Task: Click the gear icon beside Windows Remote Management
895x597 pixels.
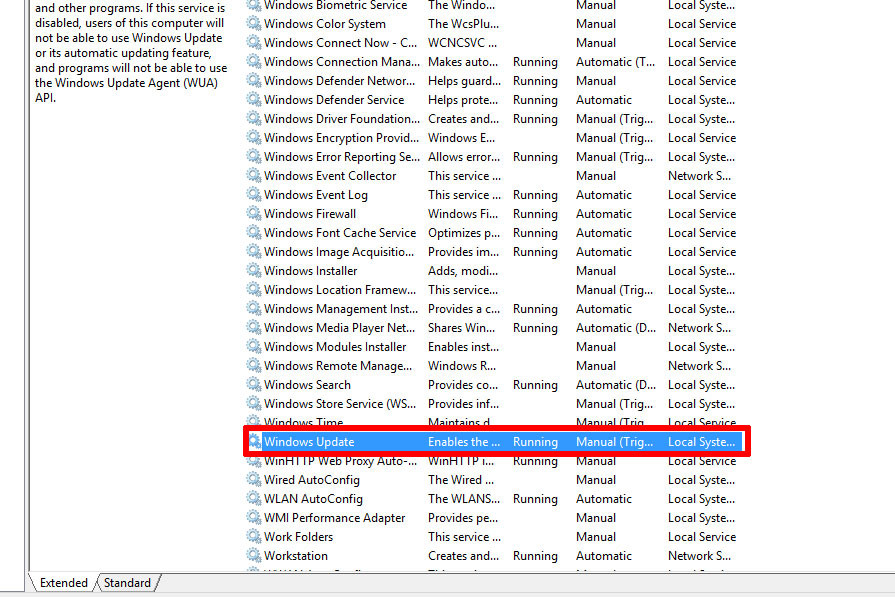Action: click(x=253, y=365)
